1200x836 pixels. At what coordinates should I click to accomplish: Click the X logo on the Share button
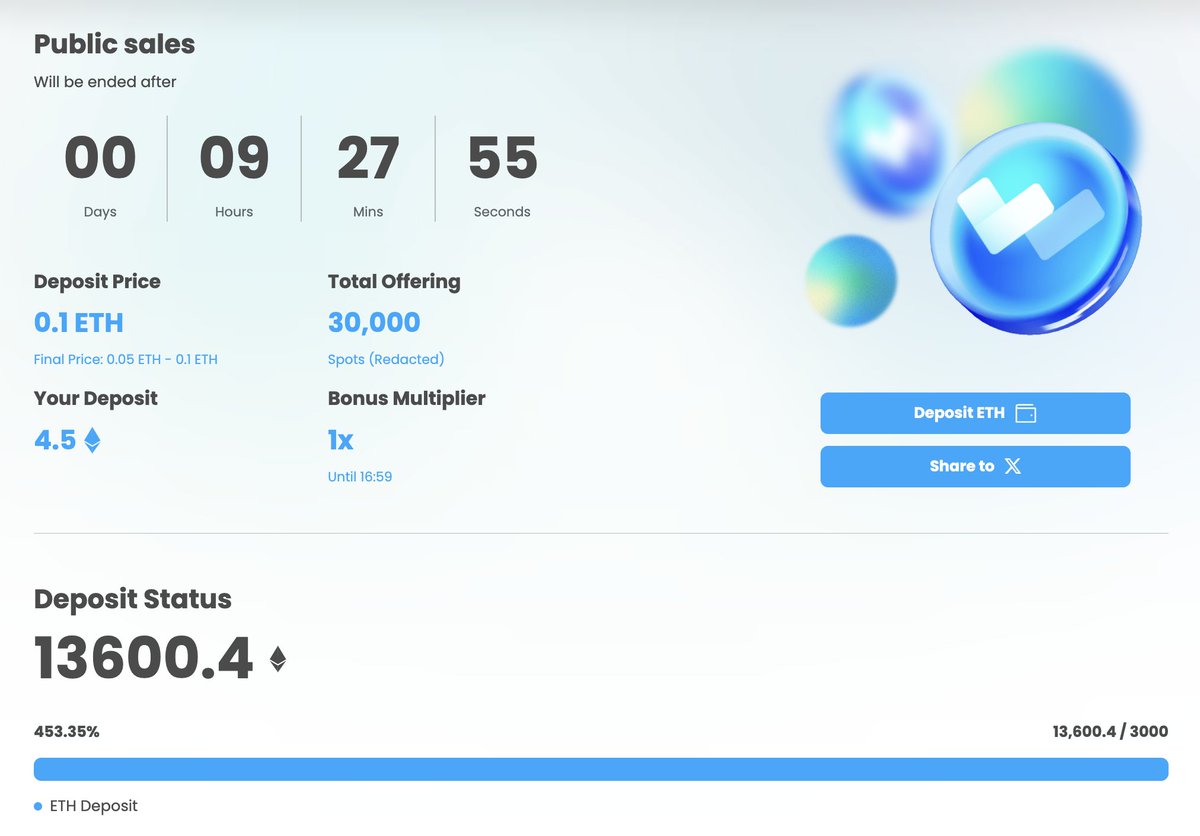click(1013, 466)
